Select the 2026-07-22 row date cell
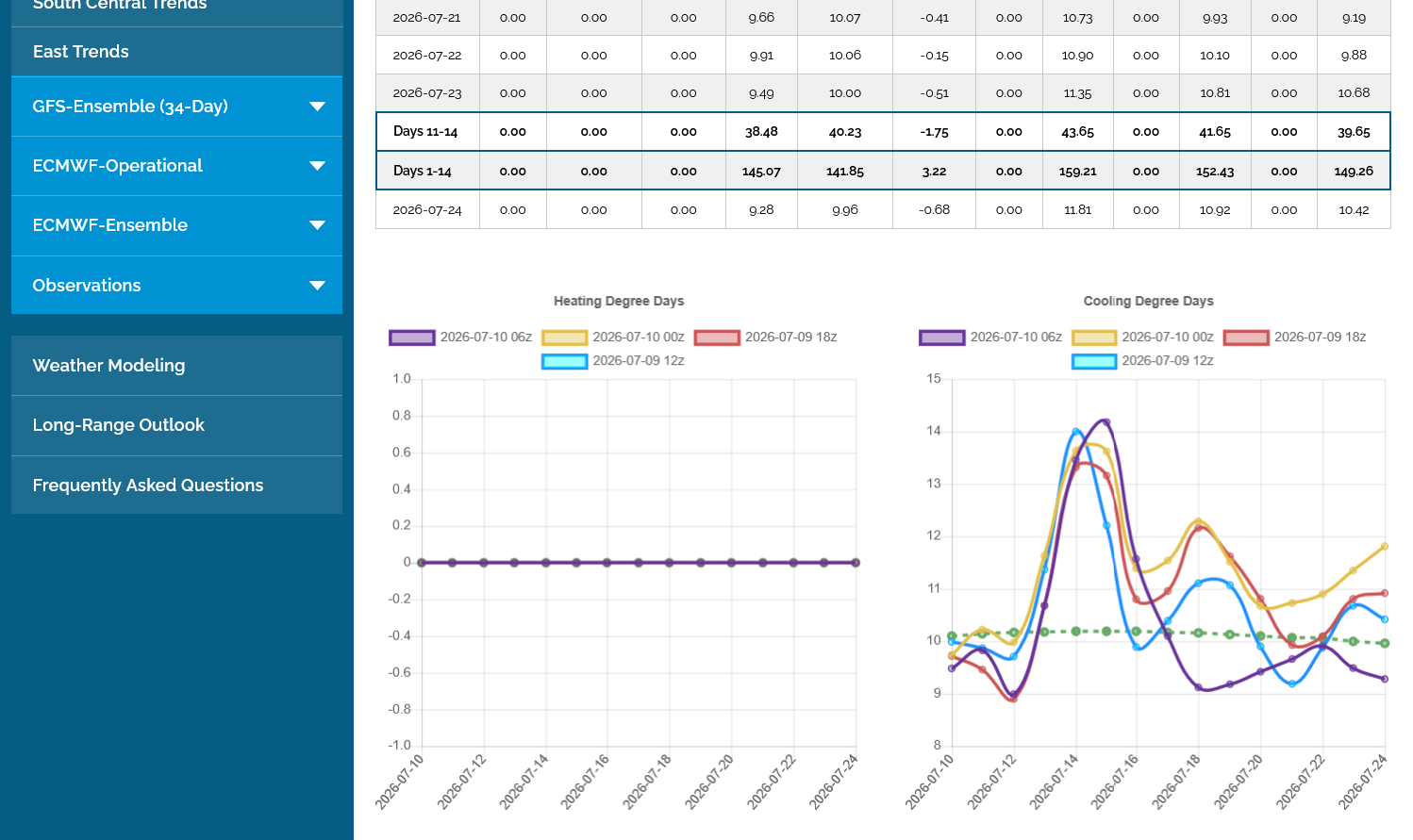1413x840 pixels. pyautogui.click(x=427, y=56)
